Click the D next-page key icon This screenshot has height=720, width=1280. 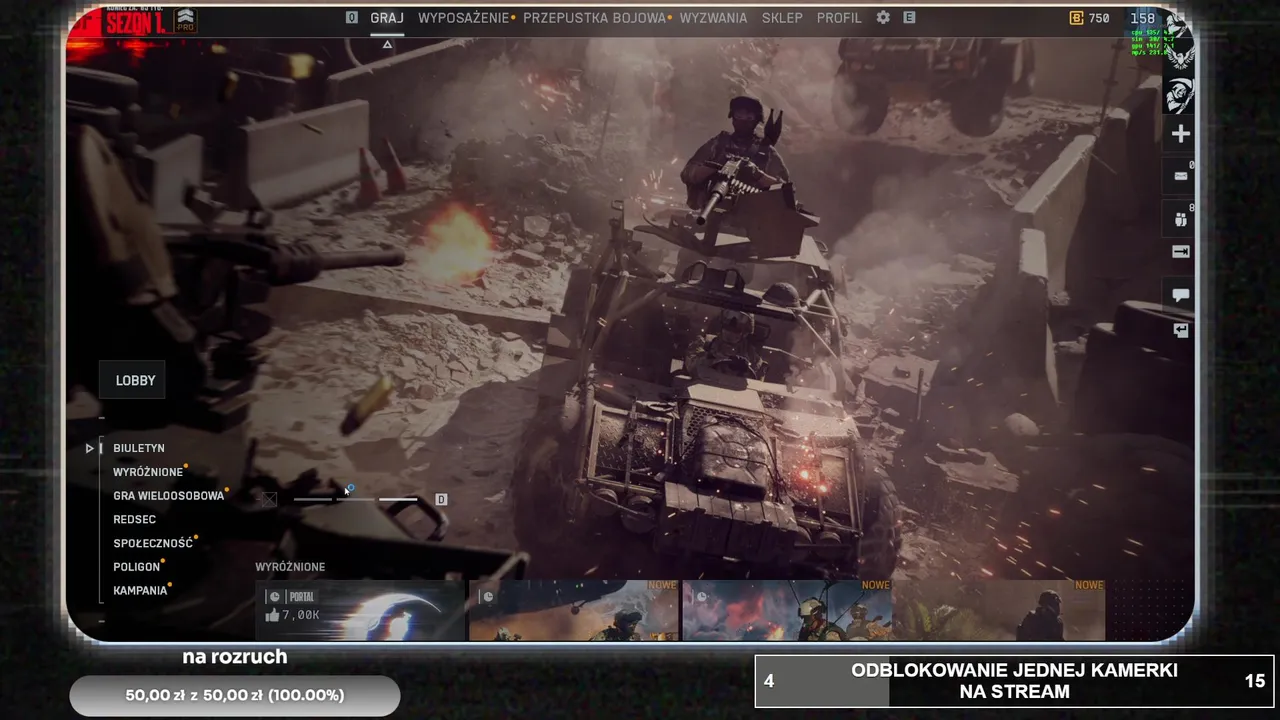(441, 499)
